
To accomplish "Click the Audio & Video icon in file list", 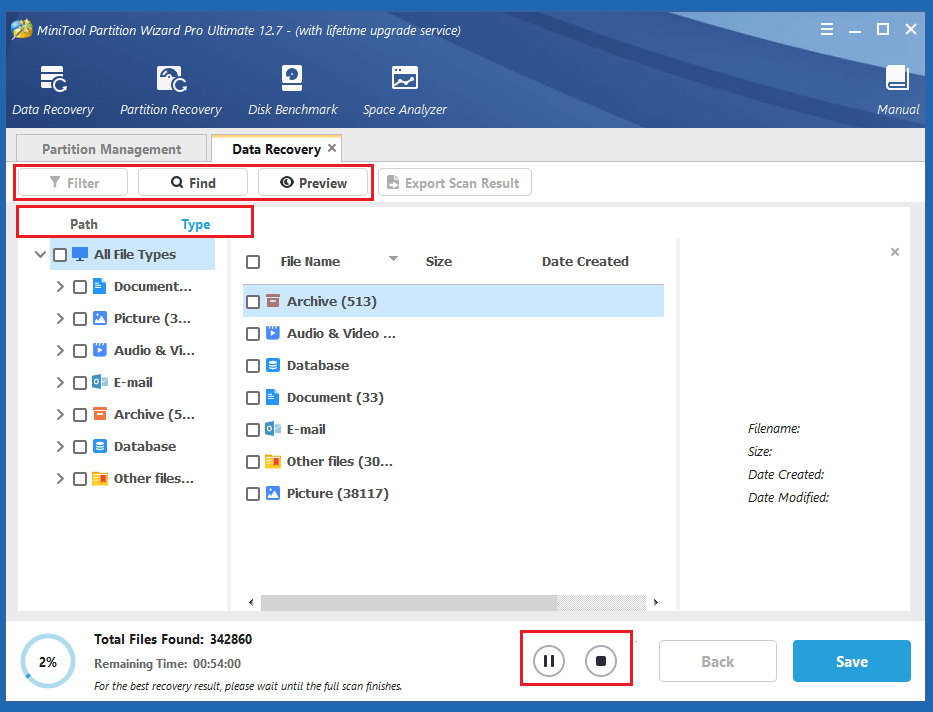I will pyautogui.click(x=273, y=333).
